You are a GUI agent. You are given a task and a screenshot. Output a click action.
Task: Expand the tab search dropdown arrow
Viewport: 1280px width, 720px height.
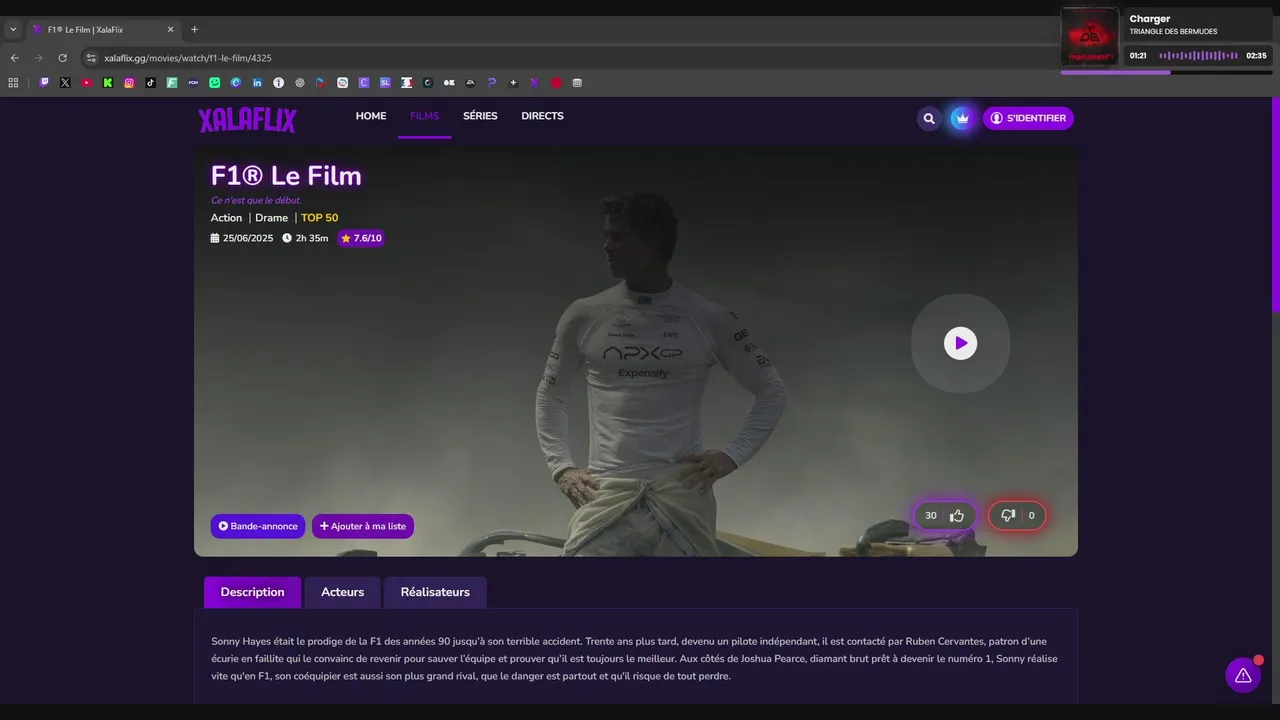(x=13, y=30)
